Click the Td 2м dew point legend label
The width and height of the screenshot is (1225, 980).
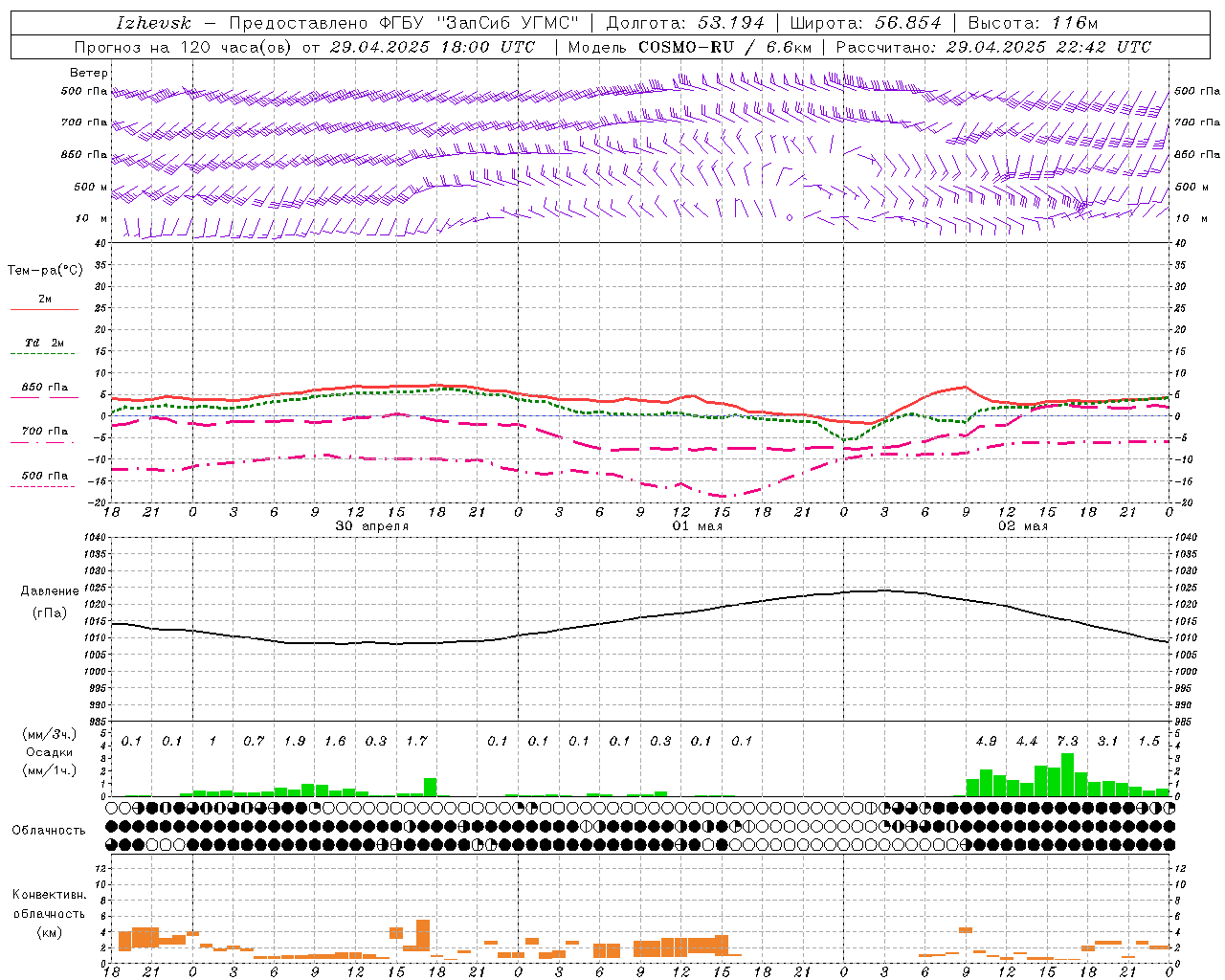tap(45, 343)
